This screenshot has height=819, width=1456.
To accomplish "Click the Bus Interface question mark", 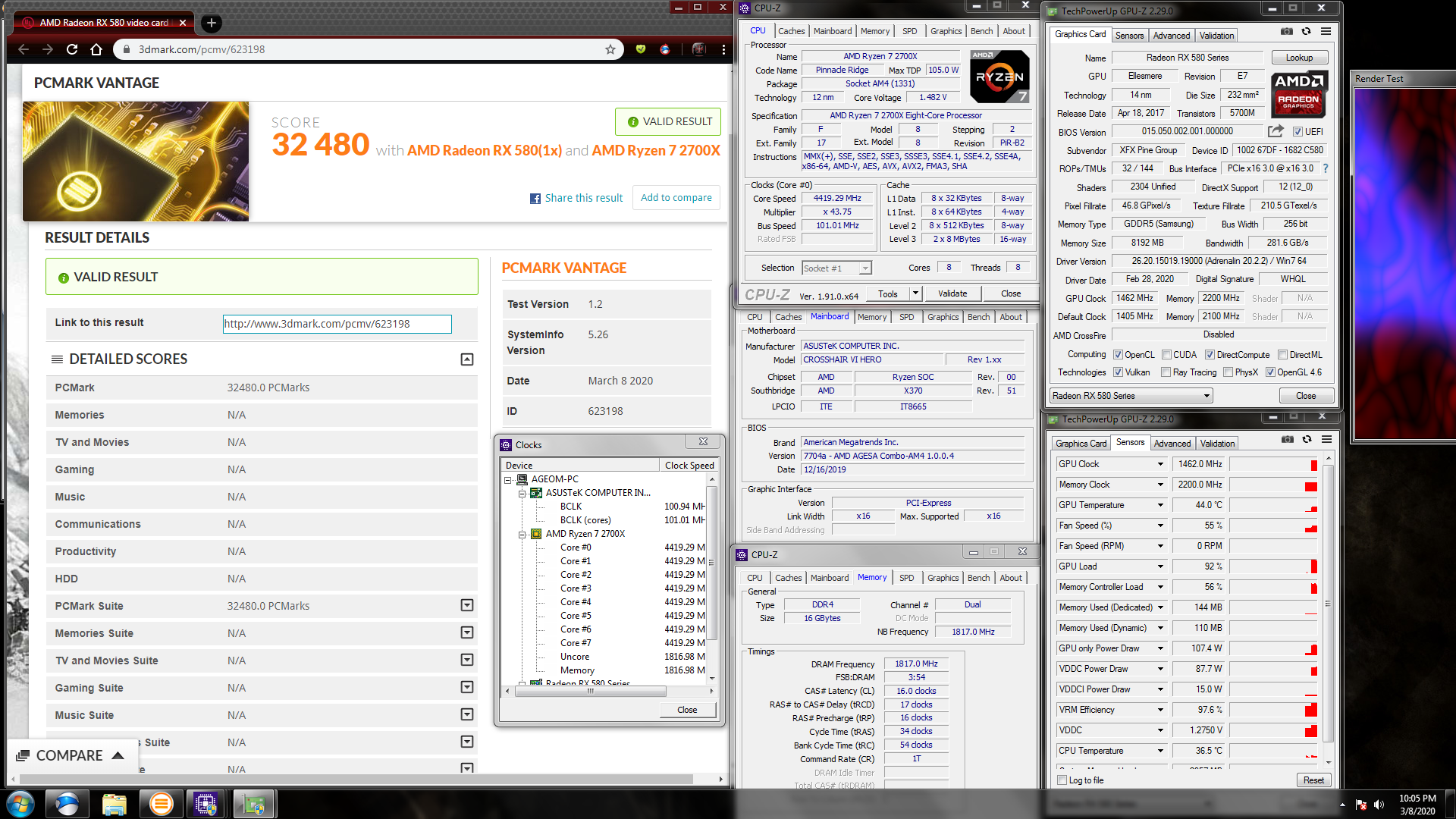I will 1326,168.
